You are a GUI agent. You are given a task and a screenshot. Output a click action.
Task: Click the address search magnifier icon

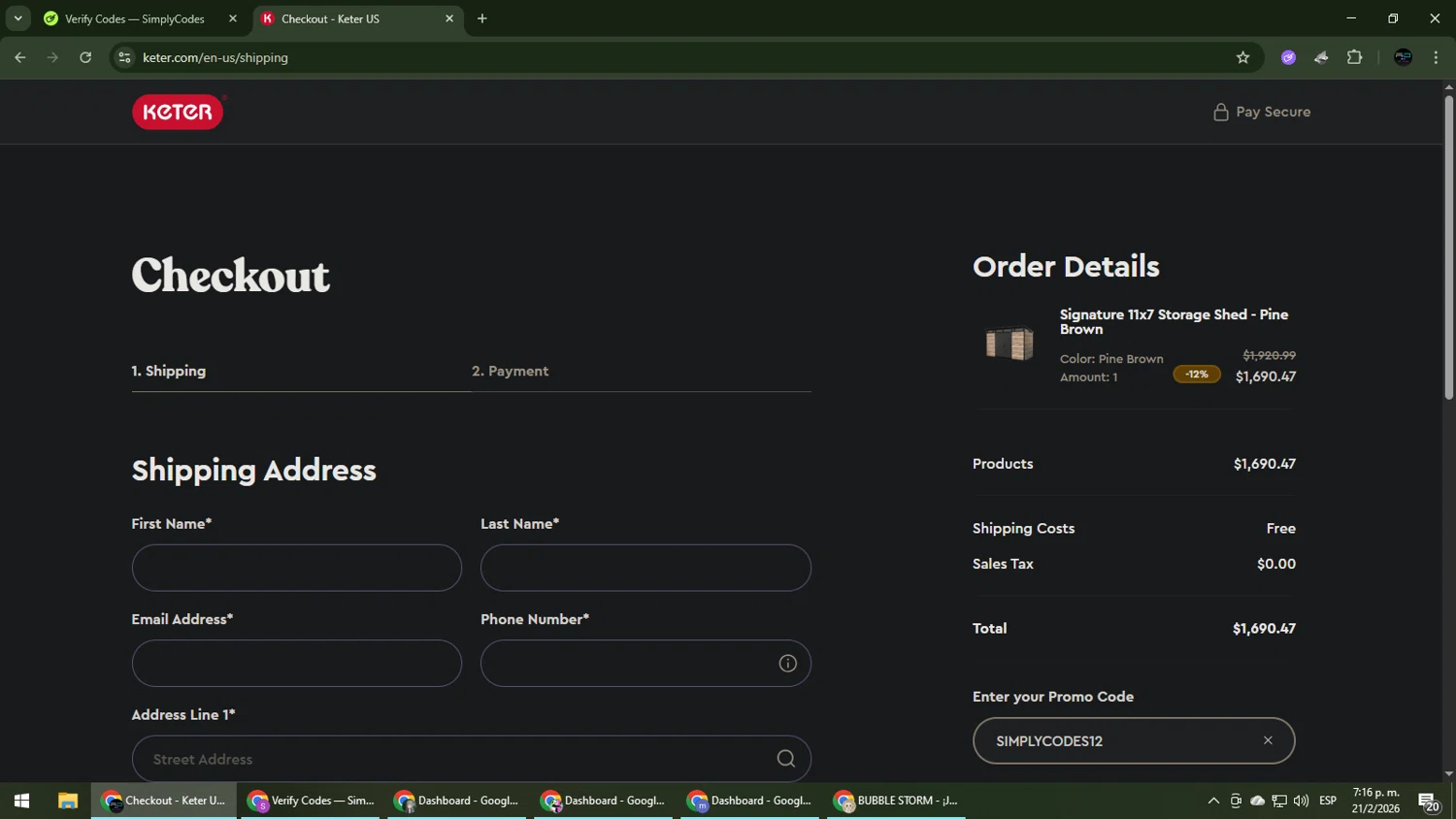(x=785, y=759)
